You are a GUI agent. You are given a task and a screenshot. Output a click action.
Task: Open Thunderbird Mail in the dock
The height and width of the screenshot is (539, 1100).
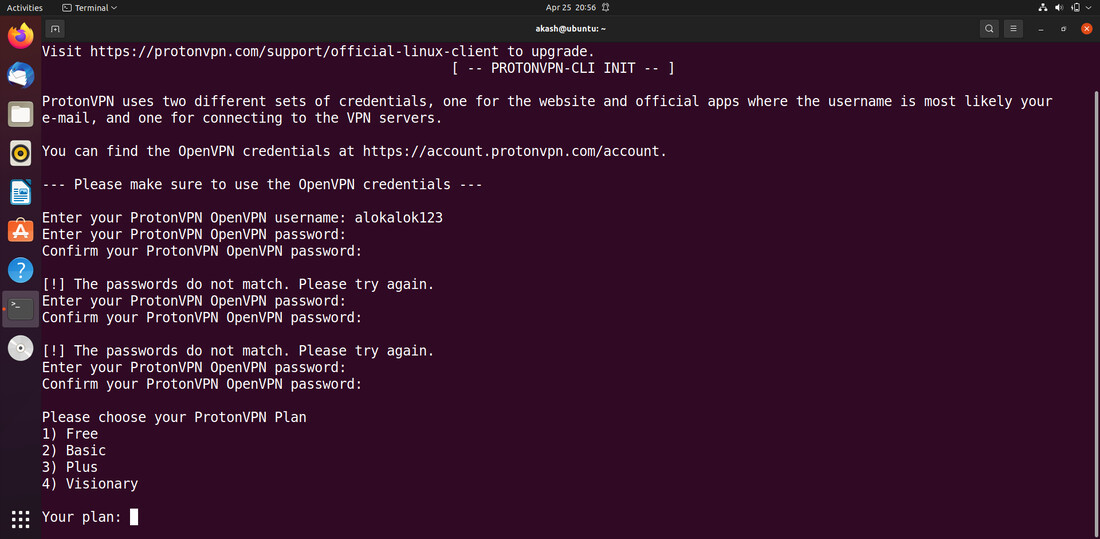[20, 75]
